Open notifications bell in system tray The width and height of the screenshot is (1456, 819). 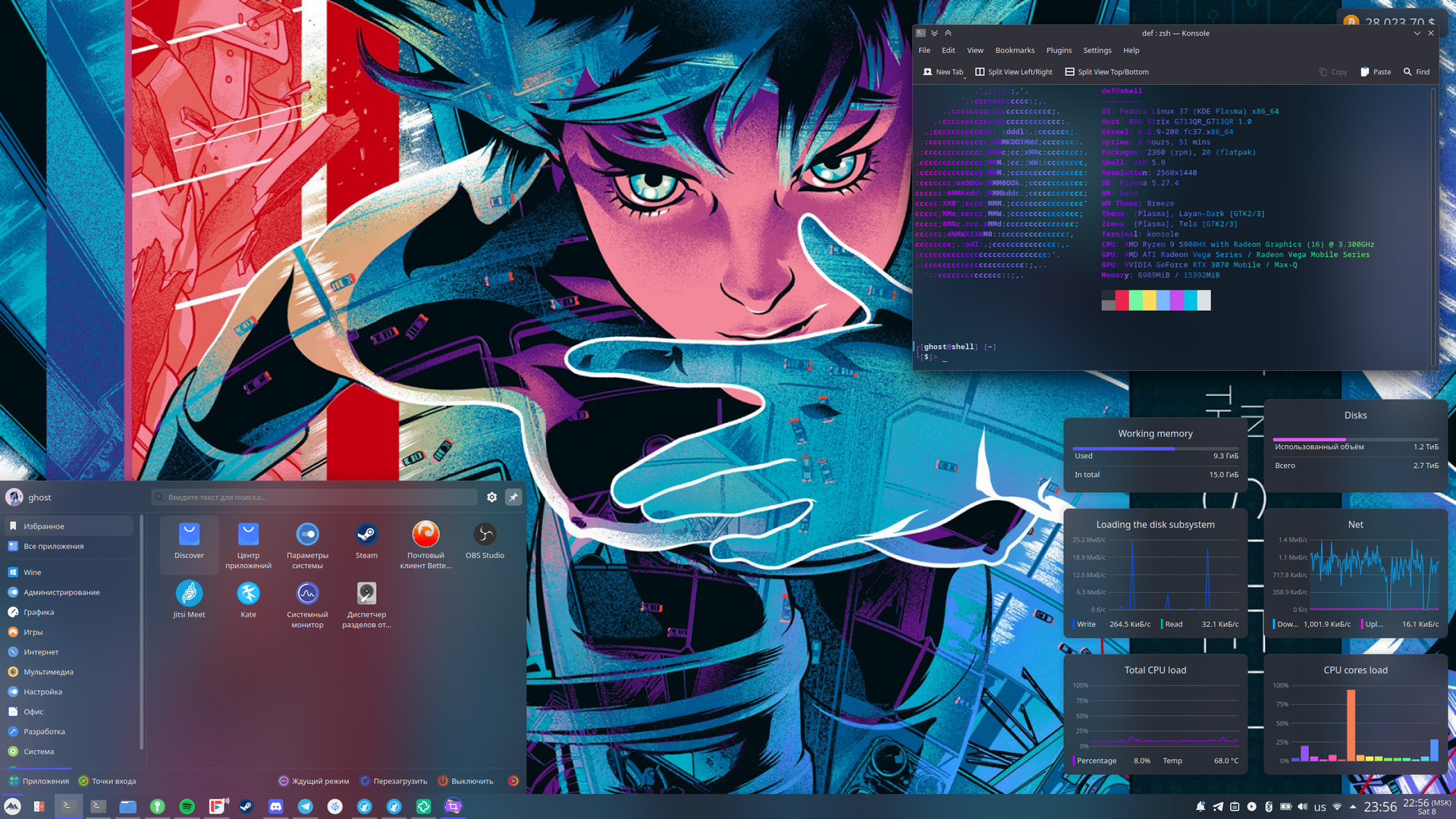(x=1200, y=807)
